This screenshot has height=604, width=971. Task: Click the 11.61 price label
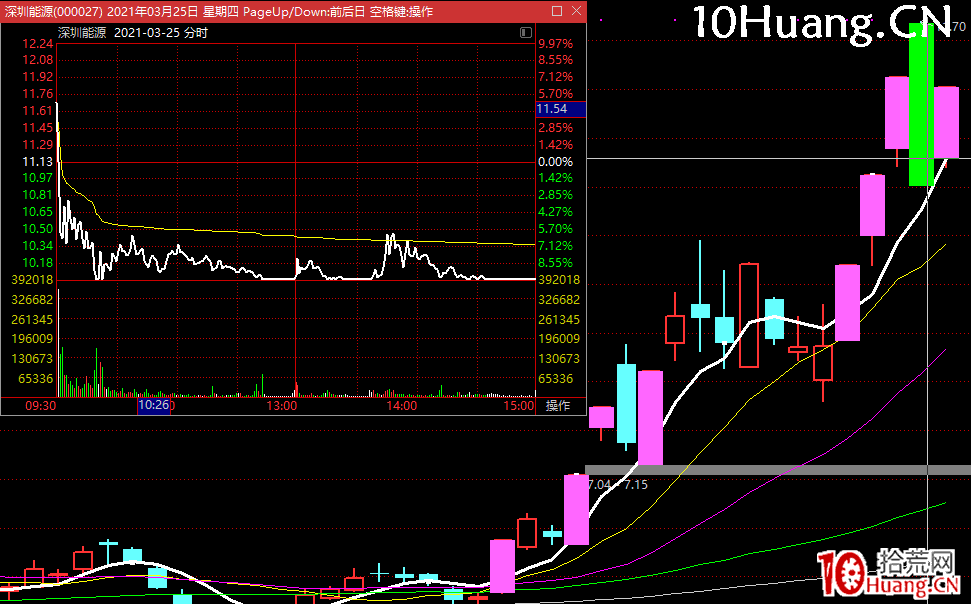(x=38, y=111)
